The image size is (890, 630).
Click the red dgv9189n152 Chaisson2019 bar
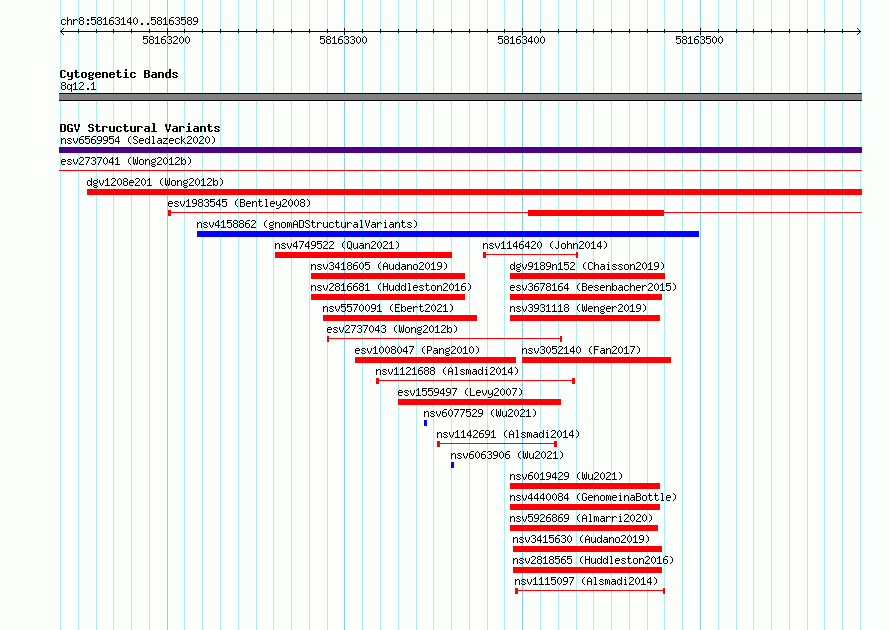click(x=587, y=276)
